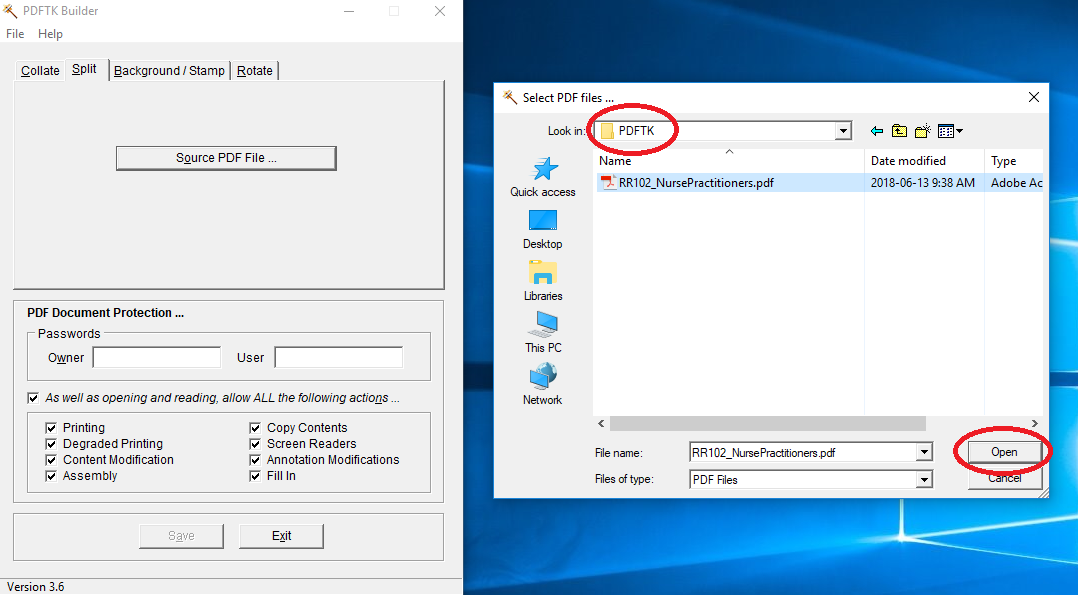Click PDF icon of RR102_NursePractitioners.pdf
1078x595 pixels.
click(x=608, y=182)
